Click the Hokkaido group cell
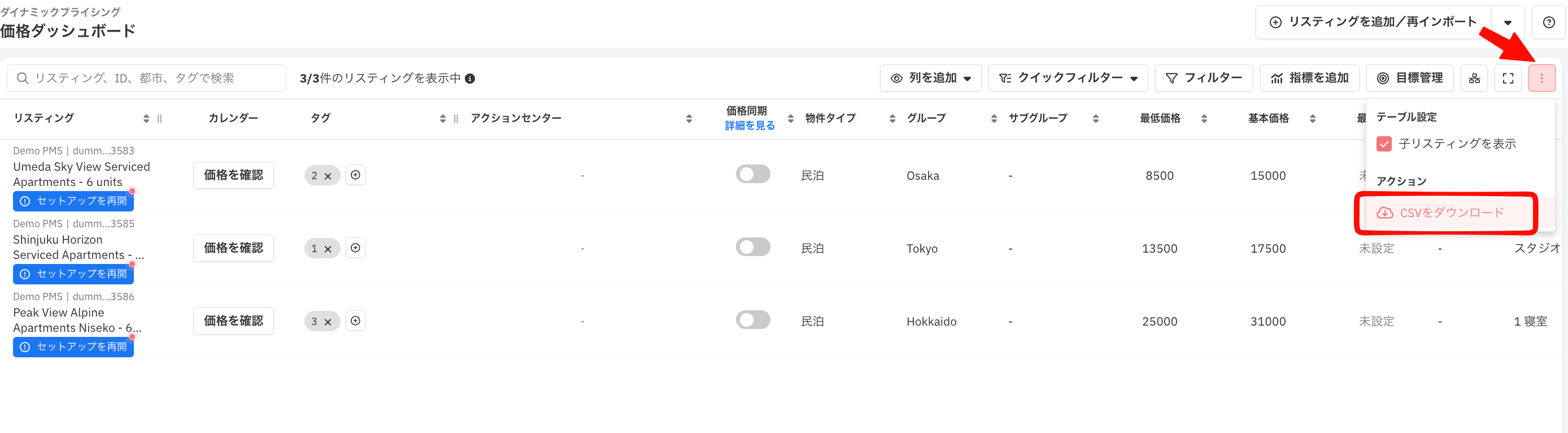1568x433 pixels. pyautogui.click(x=931, y=322)
